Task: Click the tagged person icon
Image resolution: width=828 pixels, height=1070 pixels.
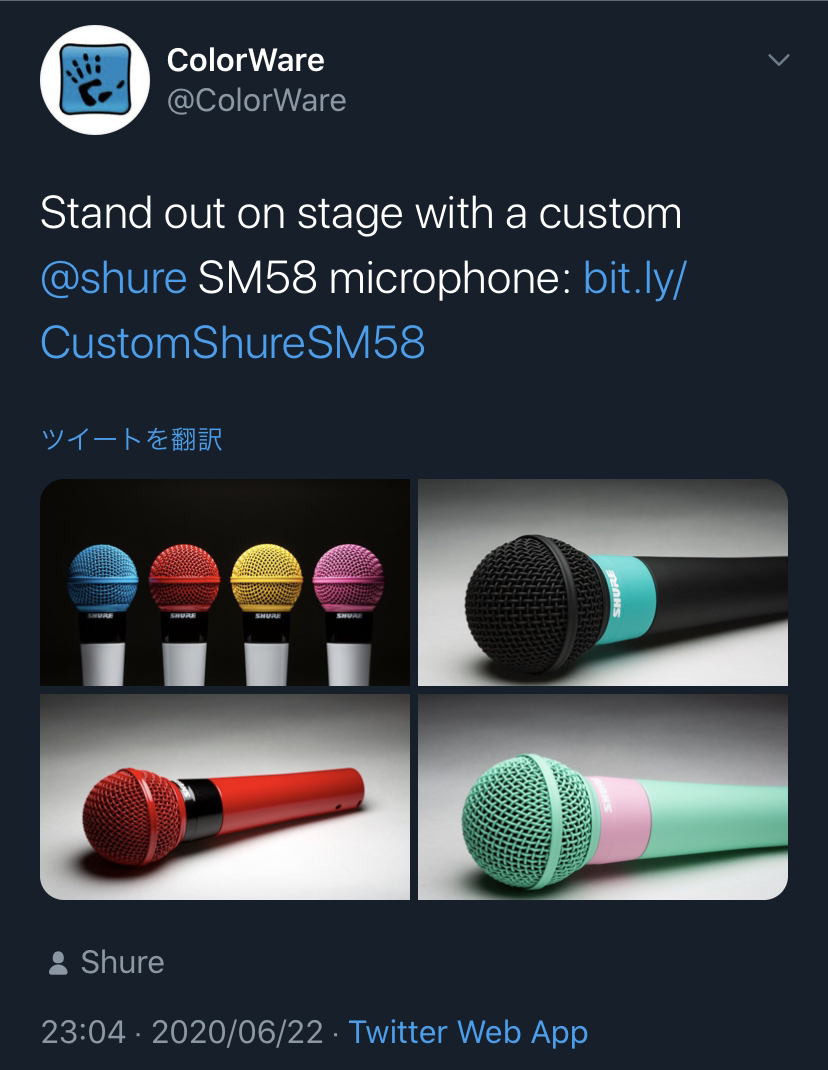Action: pyautogui.click(x=59, y=963)
